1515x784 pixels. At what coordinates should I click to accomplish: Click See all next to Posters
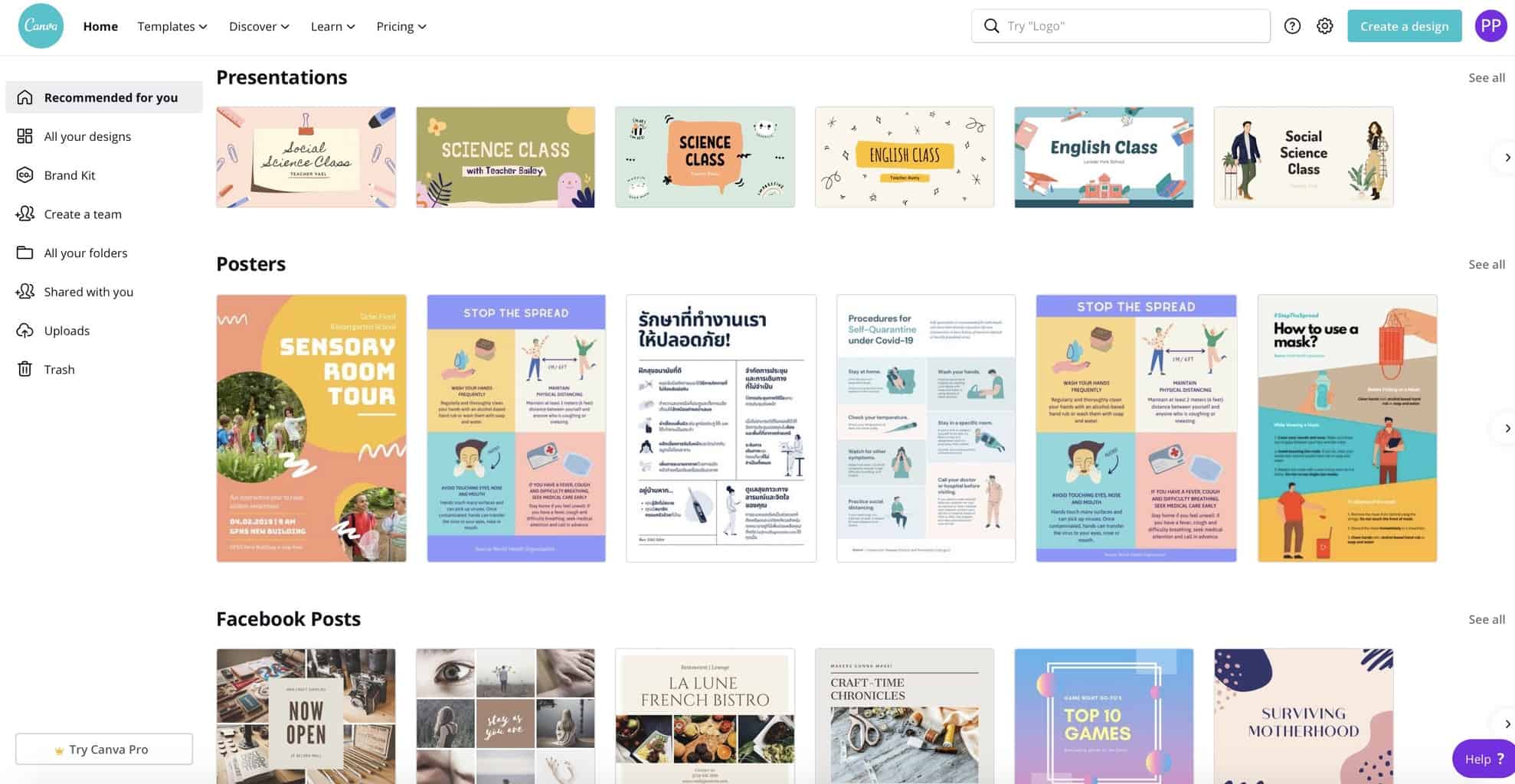pos(1486,264)
